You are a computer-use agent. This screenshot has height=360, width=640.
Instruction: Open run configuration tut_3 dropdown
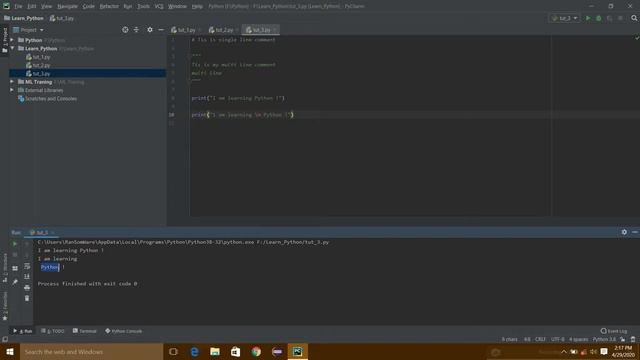(x=564, y=18)
